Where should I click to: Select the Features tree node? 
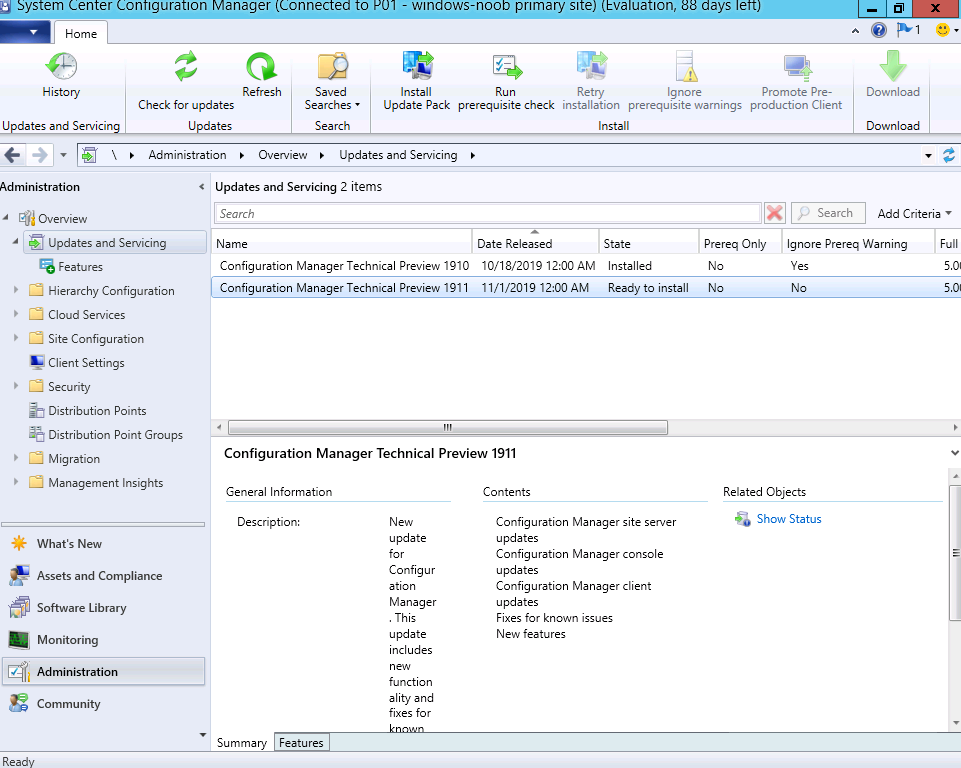(80, 267)
